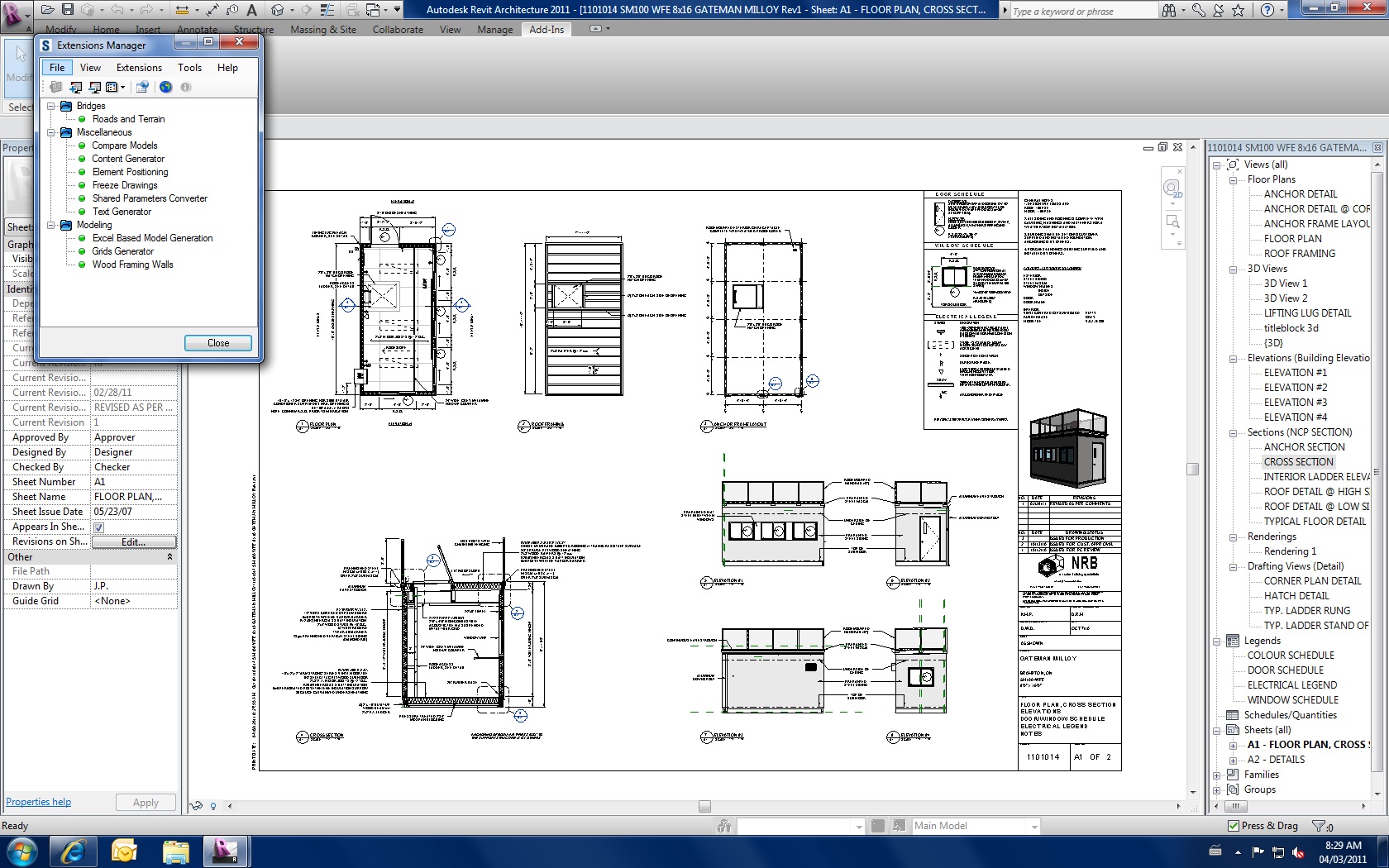Click the Help question mark icon
Viewport: 1389px width, 868px height.
(1267, 11)
